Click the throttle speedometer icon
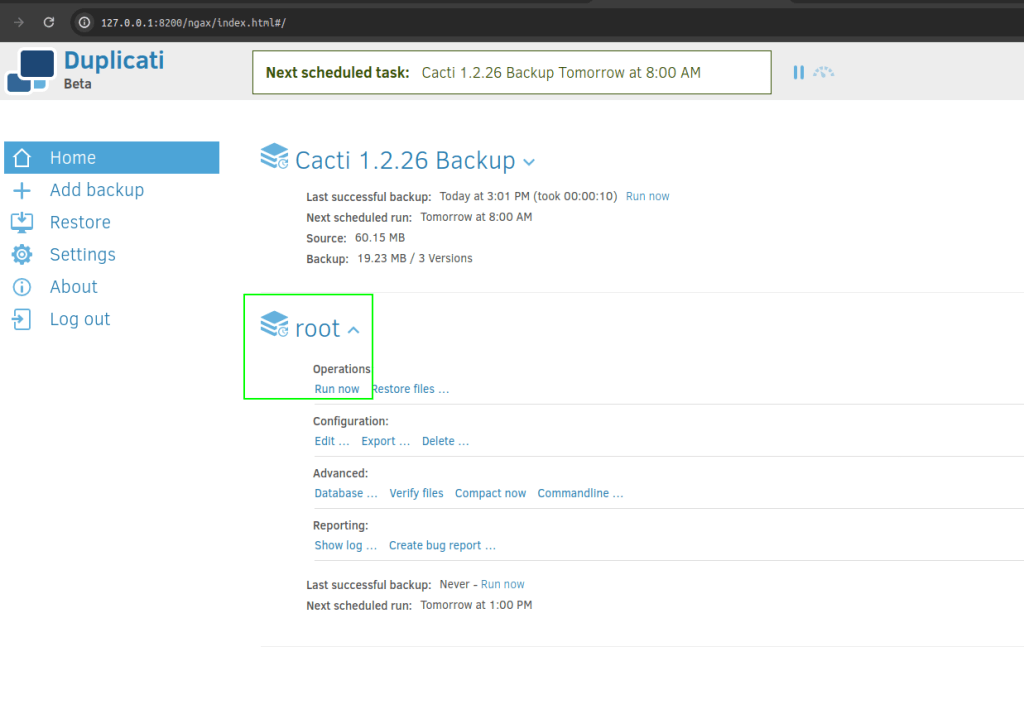The height and width of the screenshot is (714, 1024). (824, 72)
